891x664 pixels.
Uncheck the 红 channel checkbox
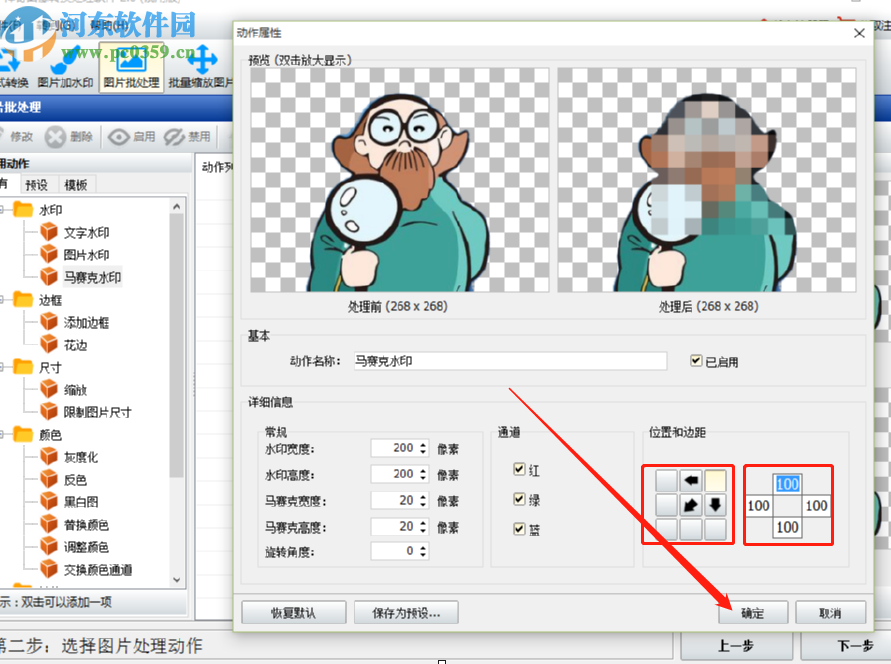(519, 469)
